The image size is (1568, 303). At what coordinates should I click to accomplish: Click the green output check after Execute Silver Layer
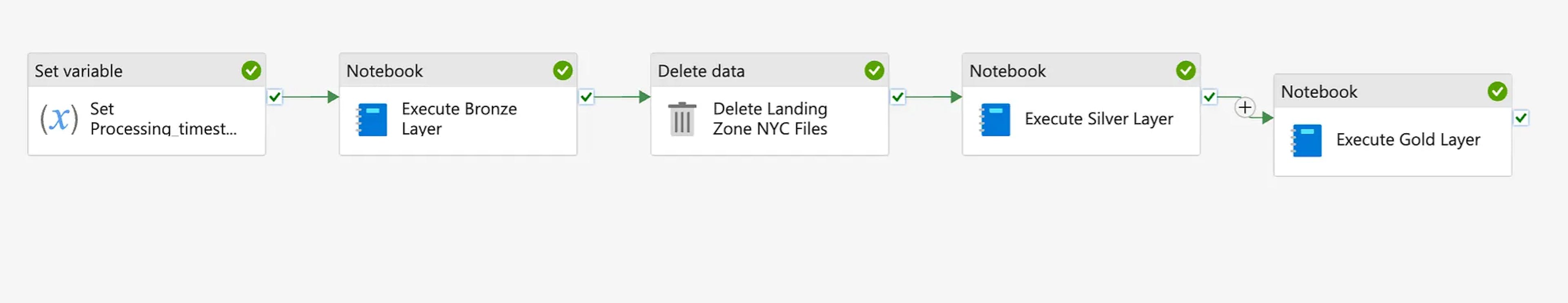1209,96
